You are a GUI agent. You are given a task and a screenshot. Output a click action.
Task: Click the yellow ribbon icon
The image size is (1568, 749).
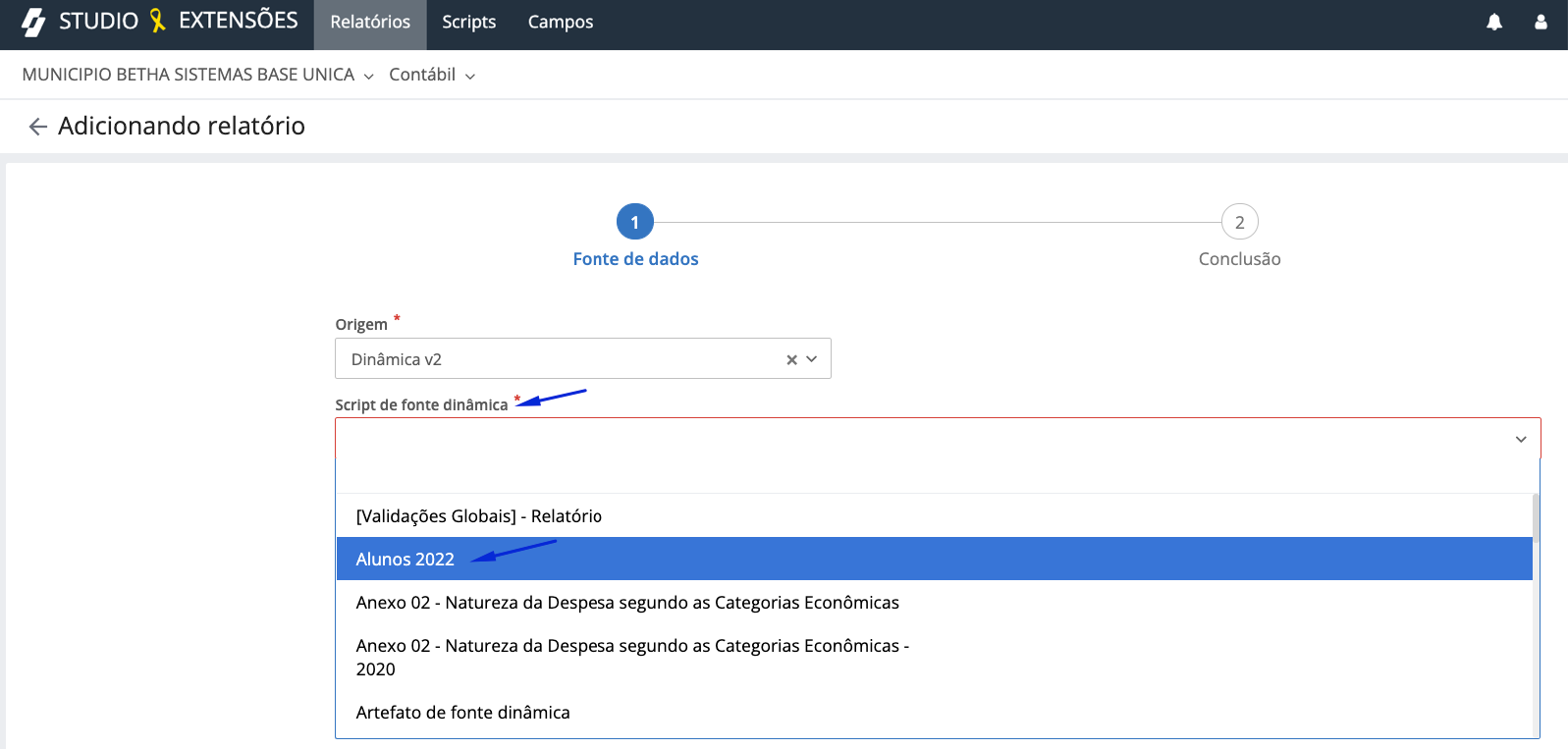157,21
